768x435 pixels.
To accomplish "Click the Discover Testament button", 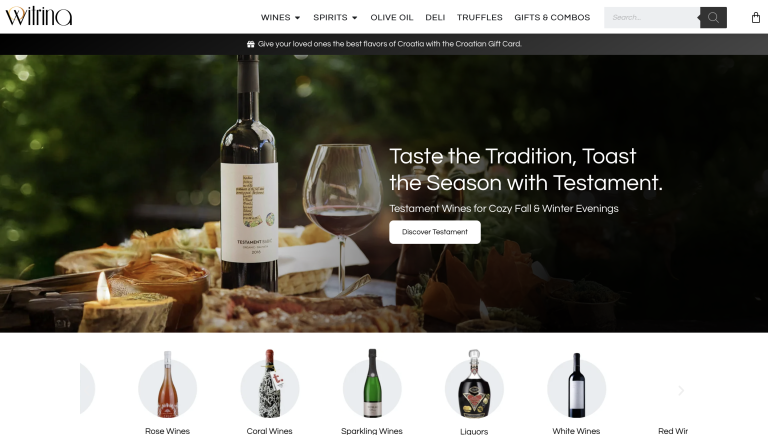I will pyautogui.click(x=435, y=232).
